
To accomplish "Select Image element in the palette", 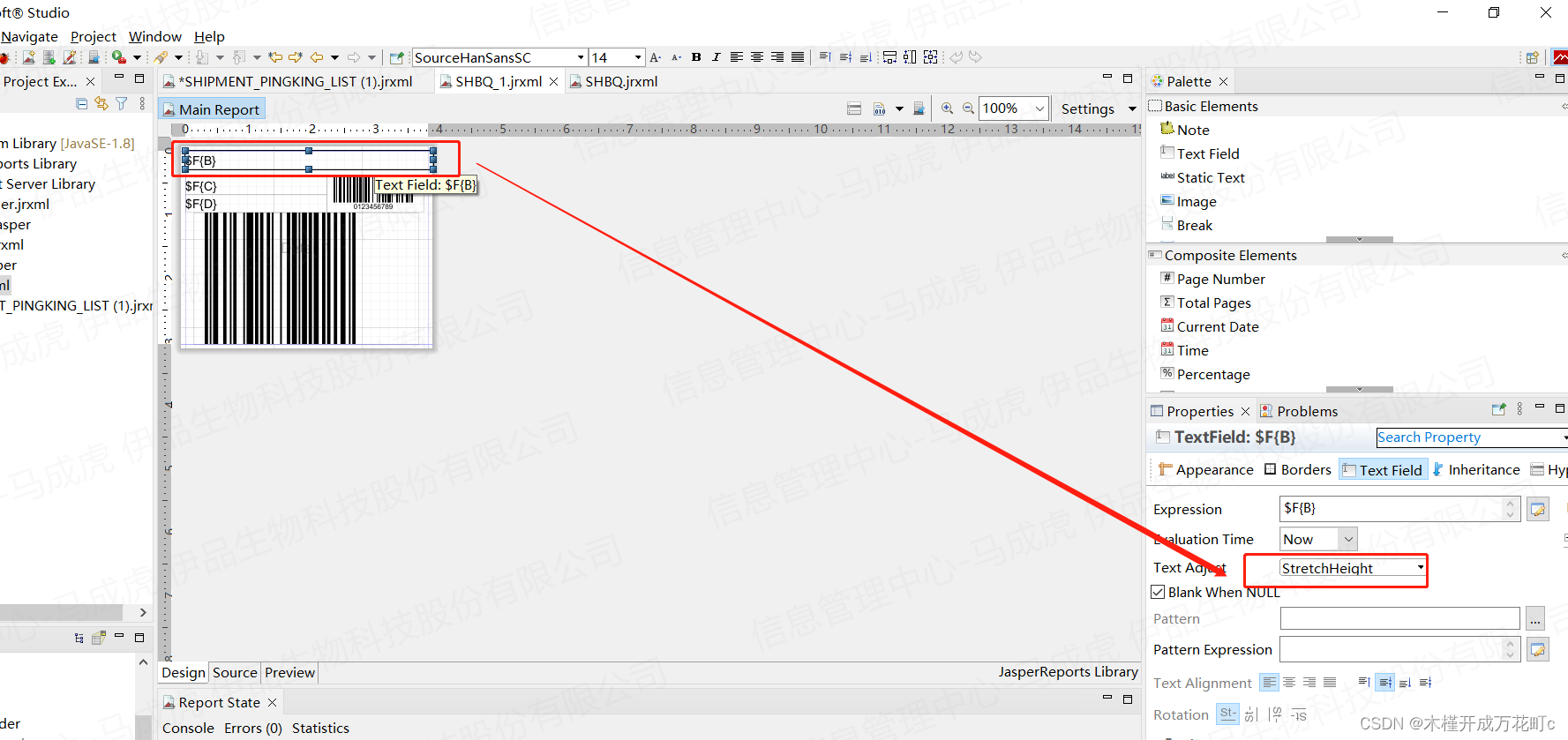I will pyautogui.click(x=1189, y=201).
